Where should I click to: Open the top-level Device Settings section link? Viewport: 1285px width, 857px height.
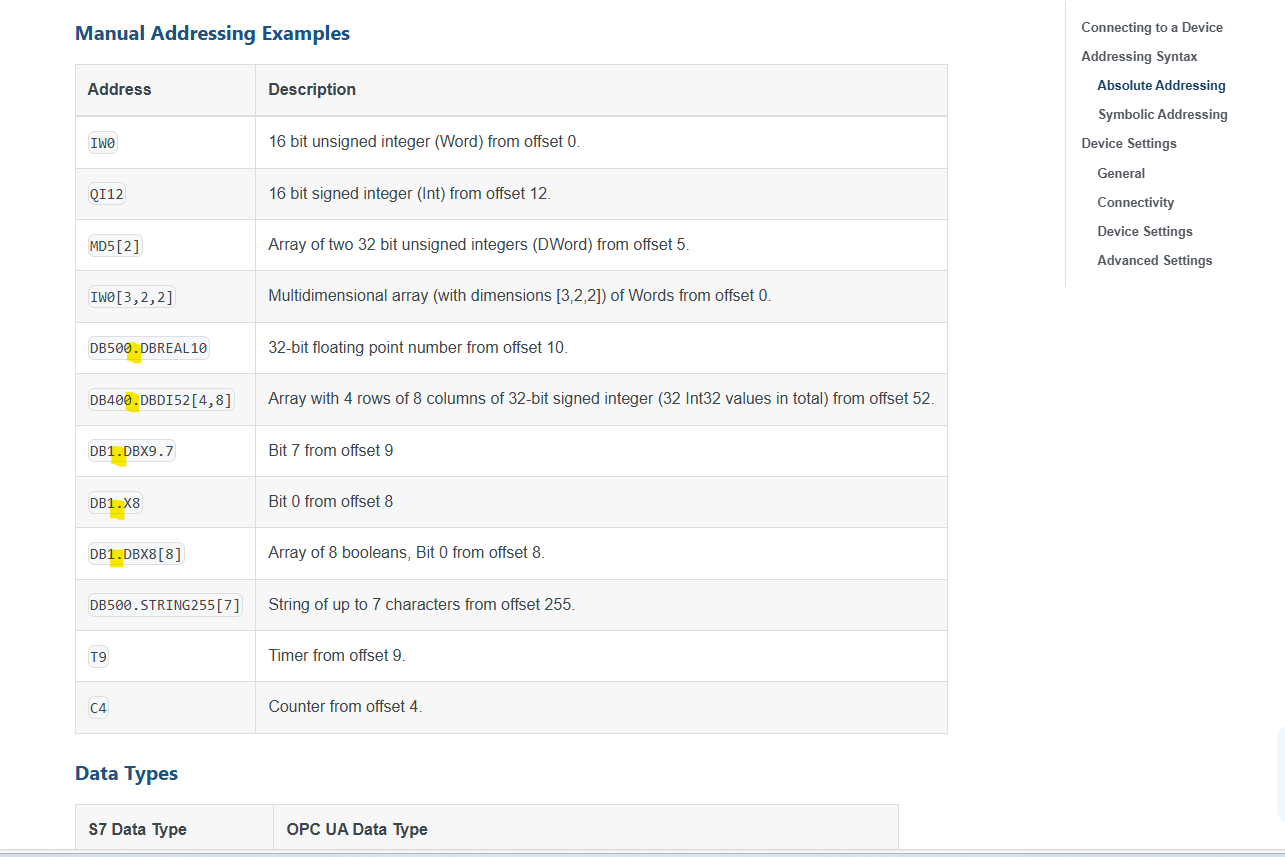click(1129, 143)
